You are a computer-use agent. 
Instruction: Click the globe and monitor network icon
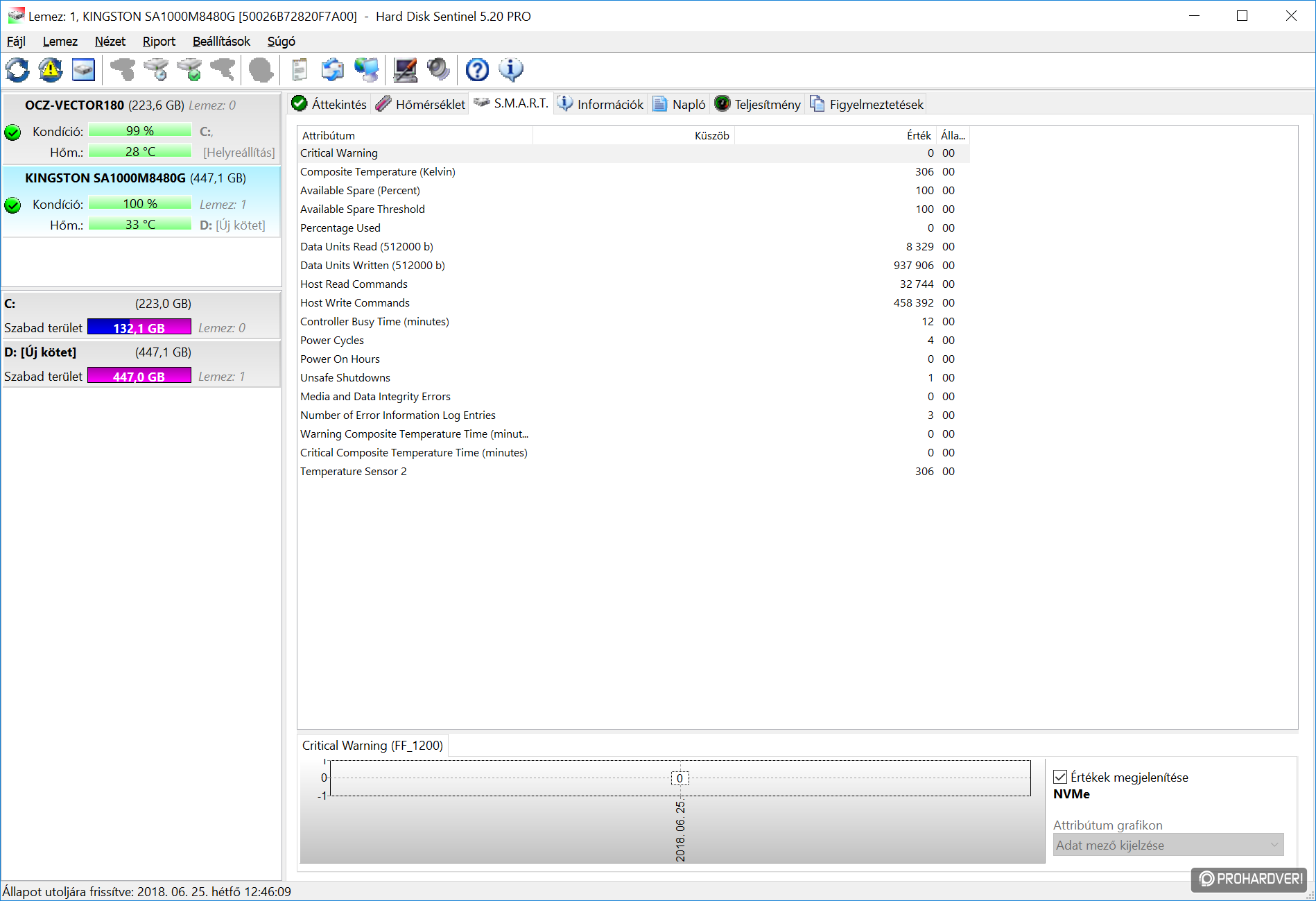click(x=367, y=69)
